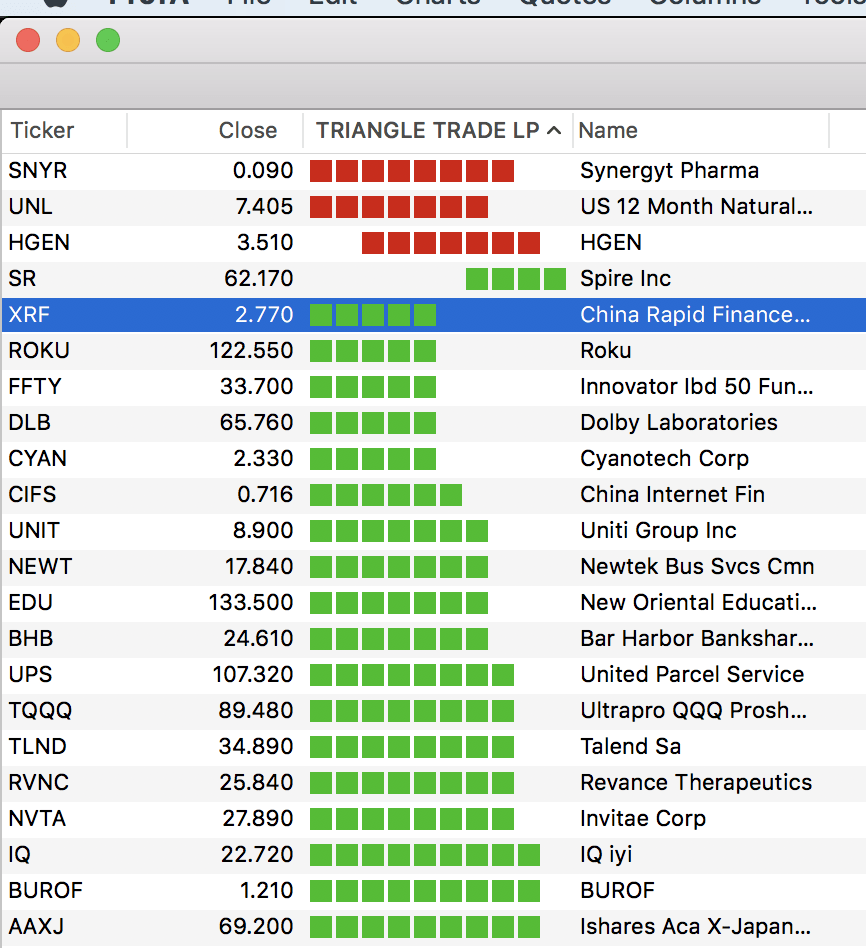Click the red indicator bar for HGEN

pos(451,243)
